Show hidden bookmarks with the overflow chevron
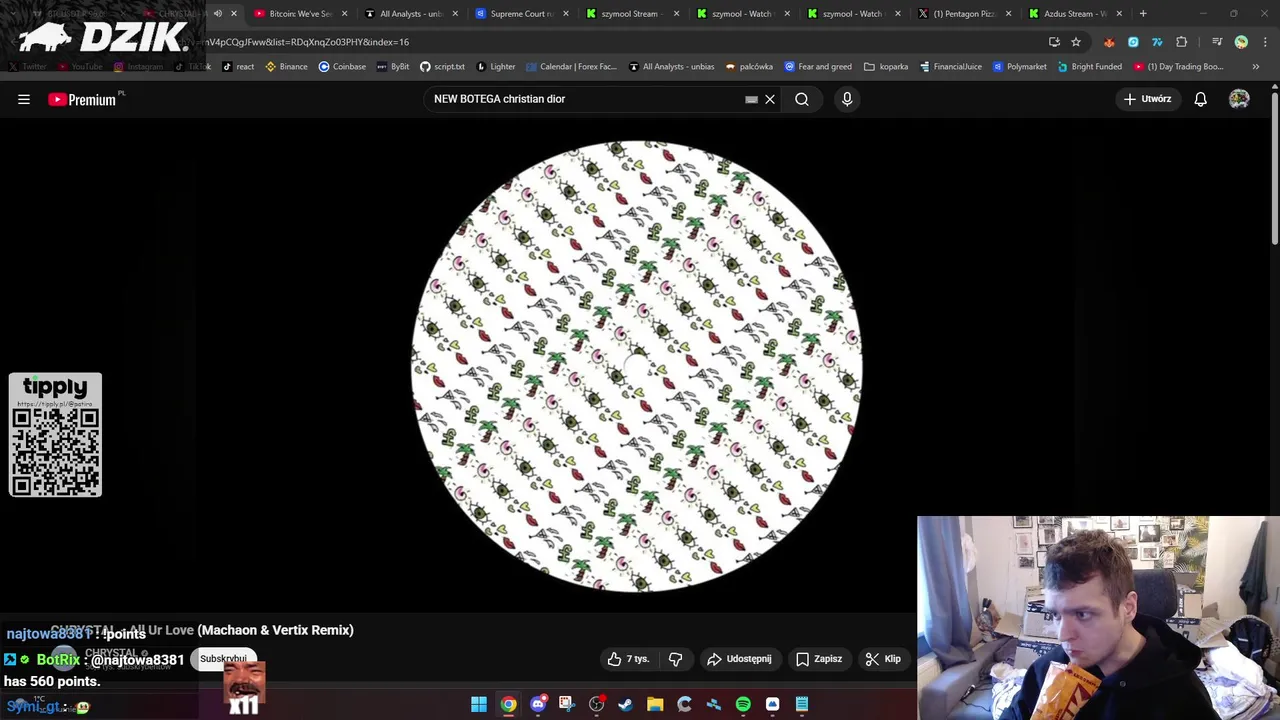This screenshot has height=720, width=1280. tap(1256, 67)
